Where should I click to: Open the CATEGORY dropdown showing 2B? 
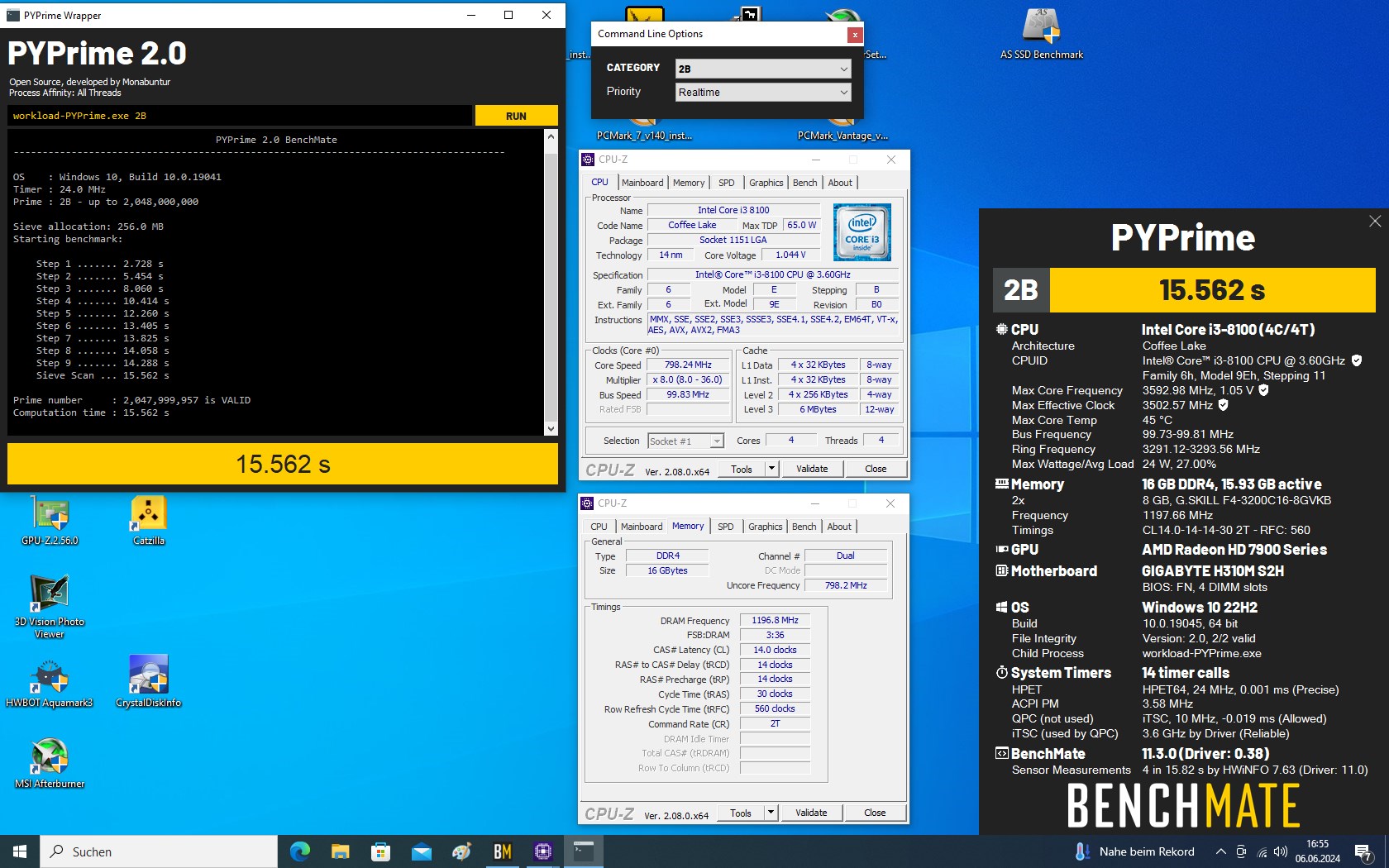[x=762, y=69]
